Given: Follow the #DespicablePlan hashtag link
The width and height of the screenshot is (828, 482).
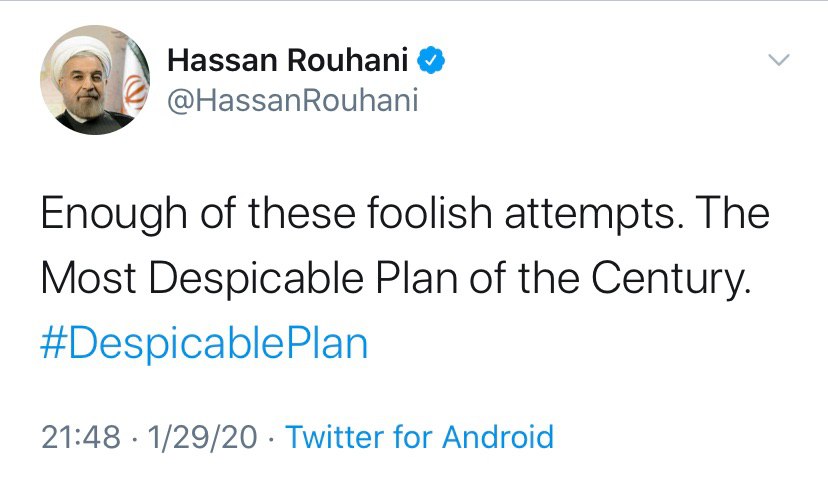Looking at the screenshot, I should click(x=205, y=343).
